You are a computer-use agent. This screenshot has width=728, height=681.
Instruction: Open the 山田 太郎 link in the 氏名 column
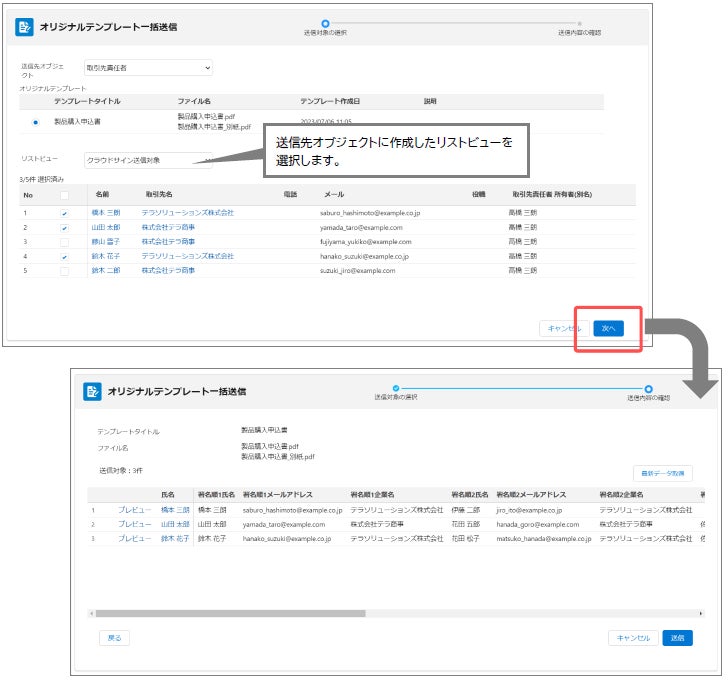click(x=175, y=524)
